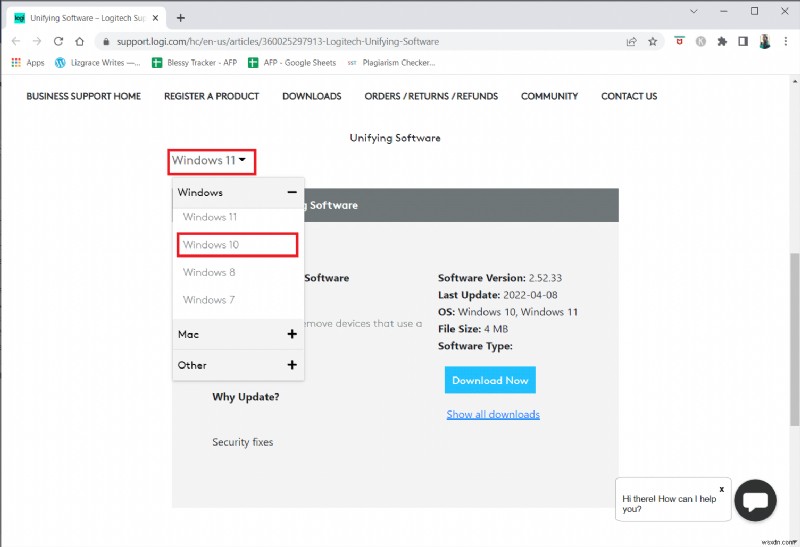Expand the Mac section plus icon
800x547 pixels.
(292, 334)
